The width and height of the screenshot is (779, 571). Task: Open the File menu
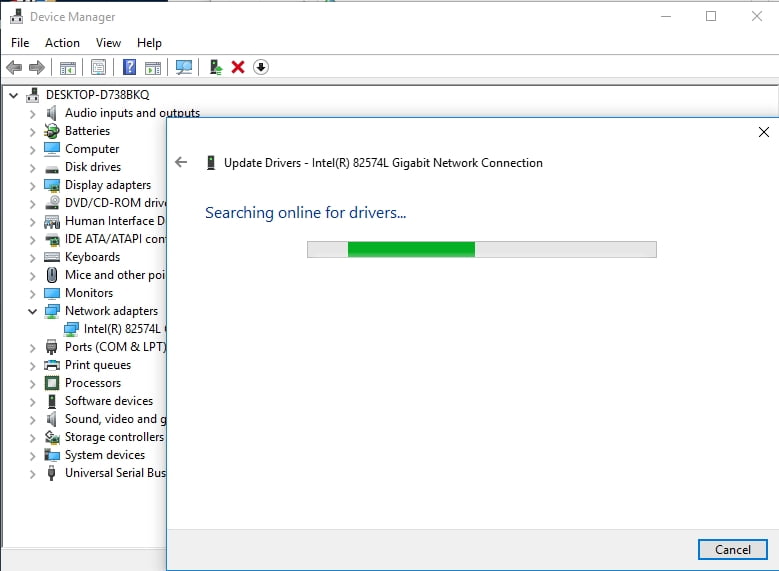20,43
